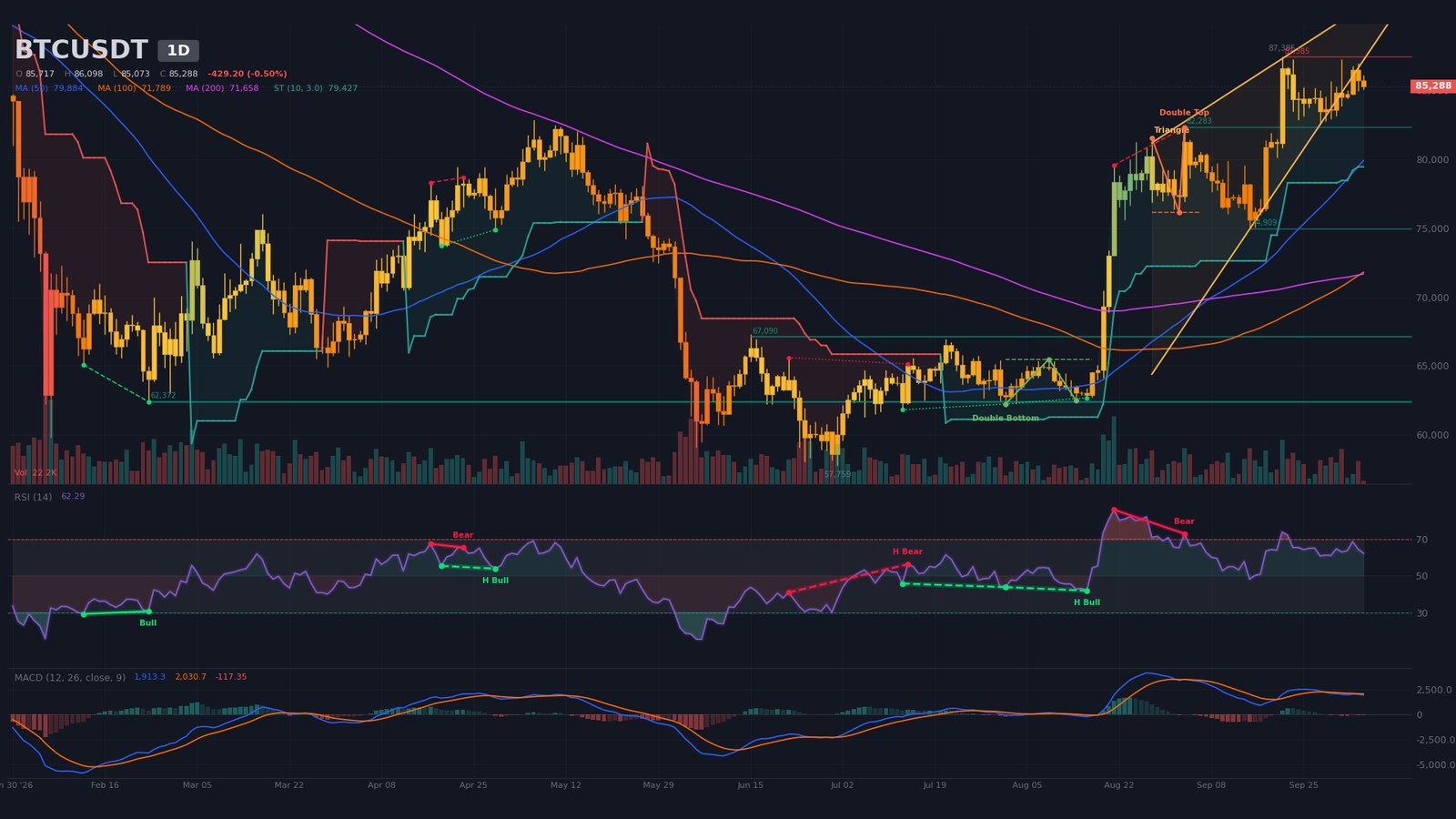Click the MACD histogram value -117.35
The width and height of the screenshot is (1456, 819).
(x=231, y=677)
